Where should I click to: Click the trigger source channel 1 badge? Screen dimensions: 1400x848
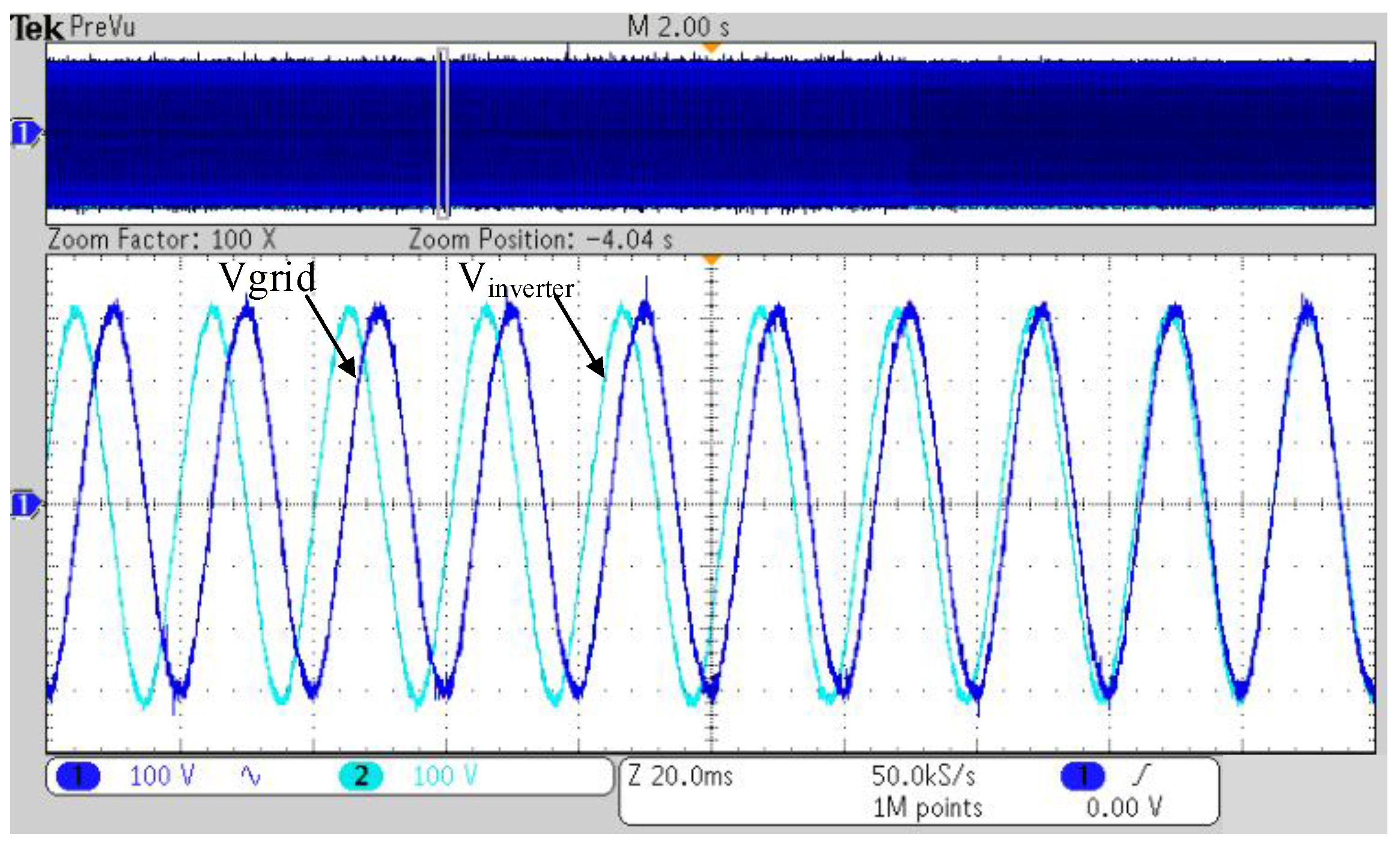(x=1083, y=775)
